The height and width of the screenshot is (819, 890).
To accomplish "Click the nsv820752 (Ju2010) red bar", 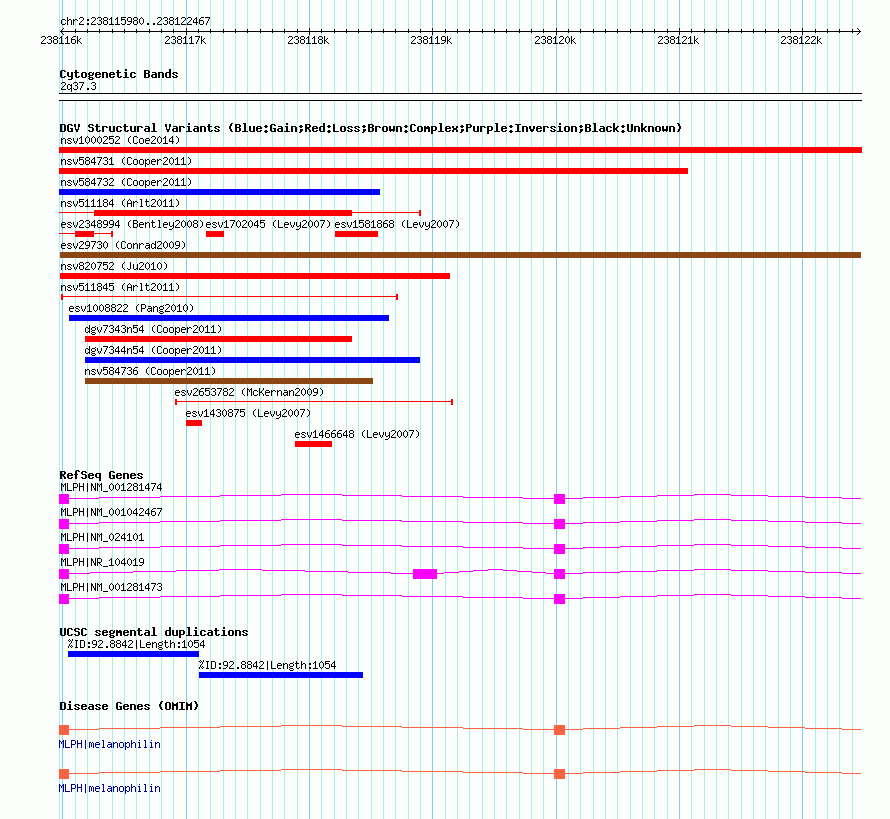I will (254, 276).
